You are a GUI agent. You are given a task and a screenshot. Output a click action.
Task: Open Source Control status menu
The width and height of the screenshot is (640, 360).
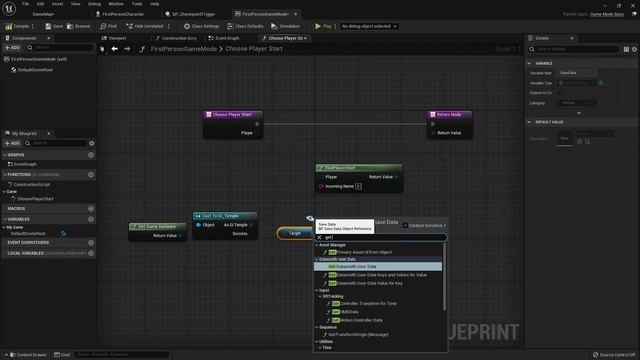614,355
